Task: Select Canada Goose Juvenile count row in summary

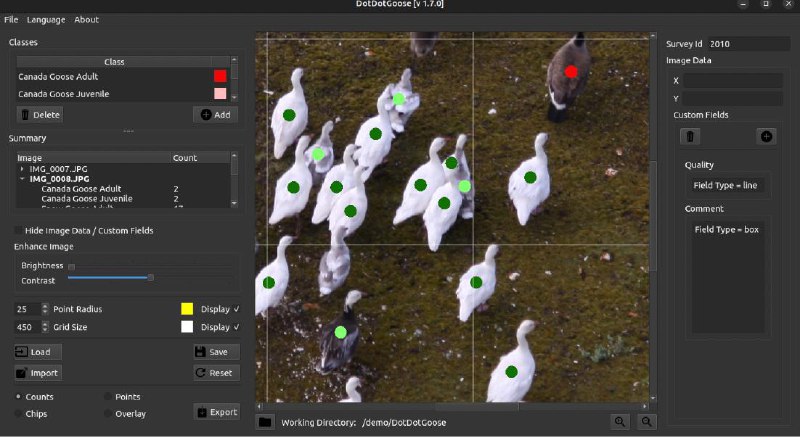Action: 122,199
